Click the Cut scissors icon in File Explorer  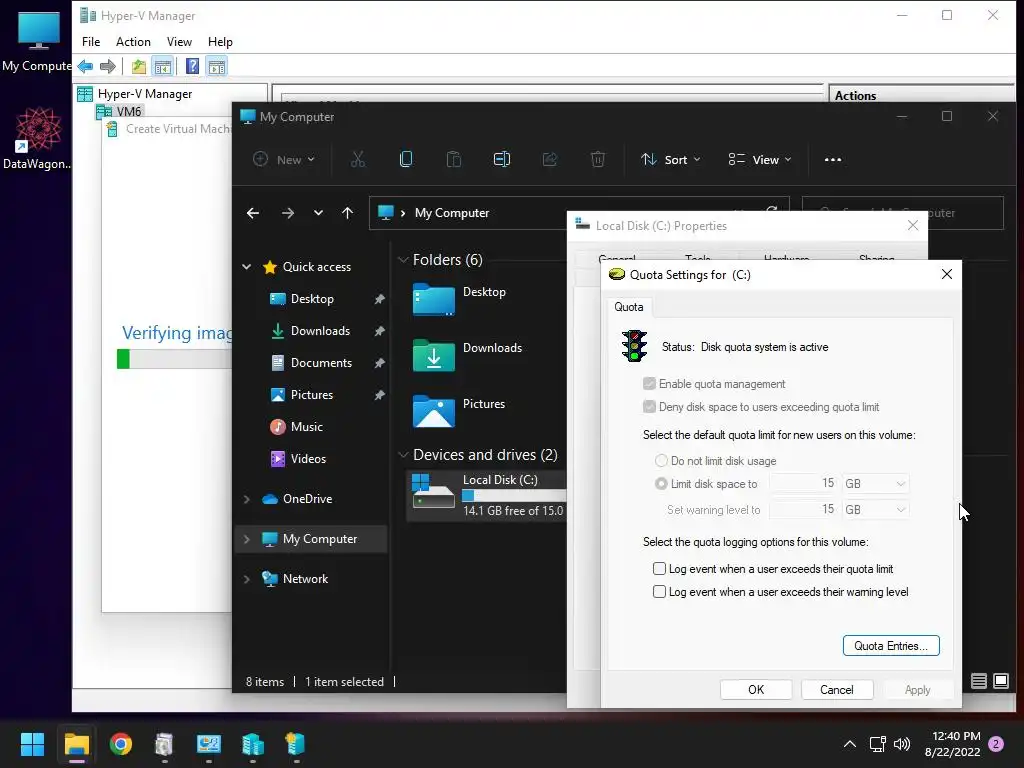[x=358, y=159]
